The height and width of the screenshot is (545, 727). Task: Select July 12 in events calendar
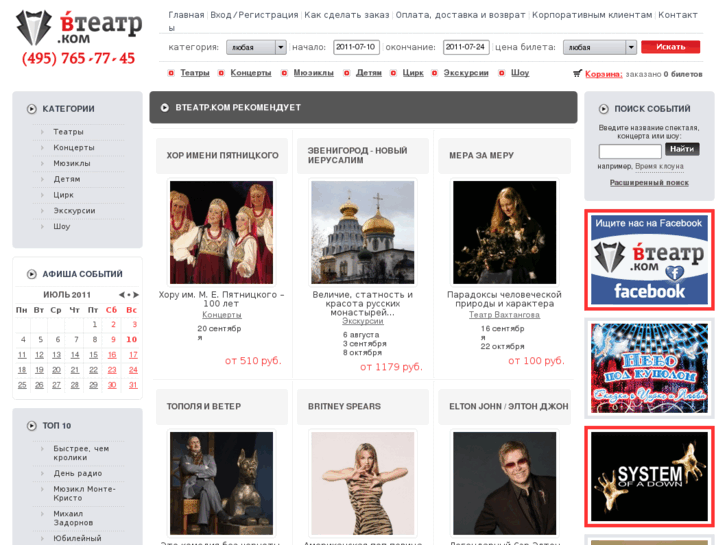point(39,355)
